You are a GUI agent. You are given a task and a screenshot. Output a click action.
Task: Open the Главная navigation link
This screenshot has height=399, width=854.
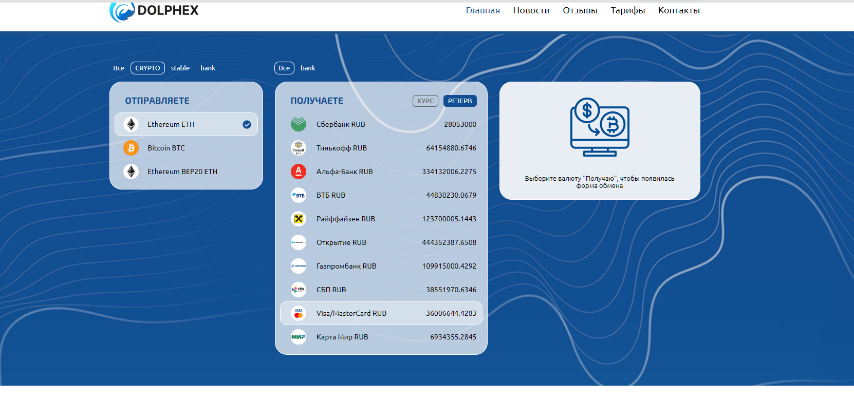coord(483,10)
